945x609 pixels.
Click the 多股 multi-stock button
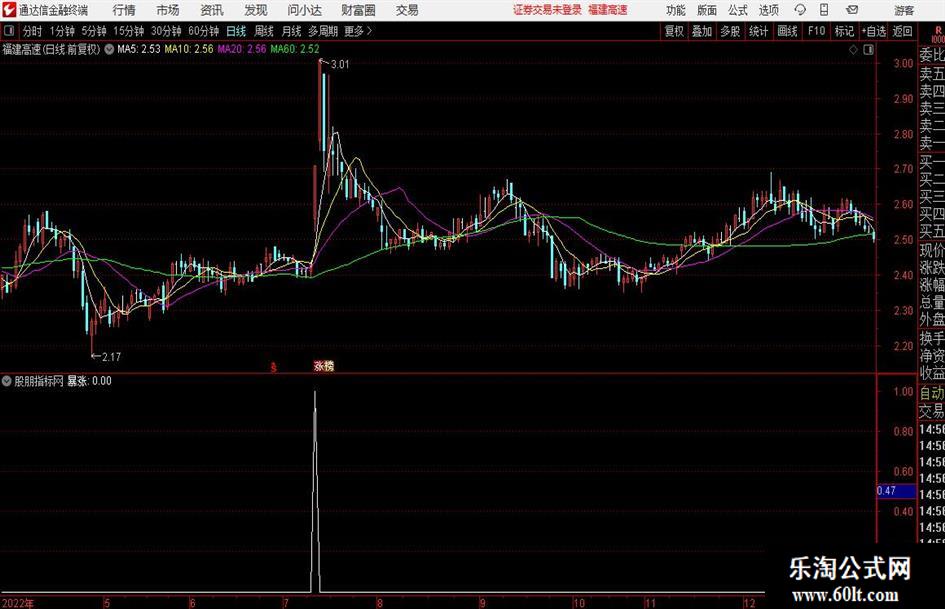coord(730,31)
